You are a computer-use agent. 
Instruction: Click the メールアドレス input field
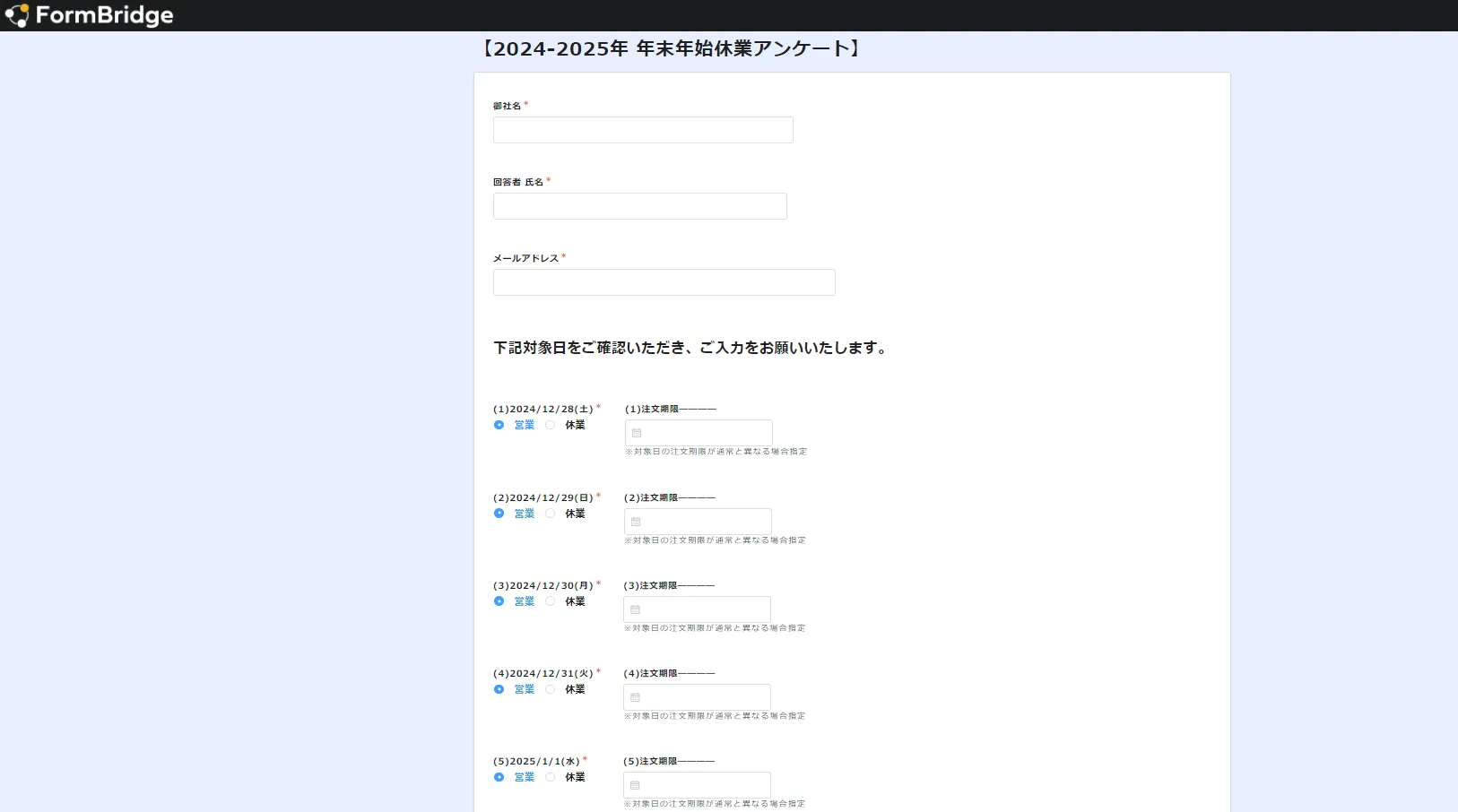[x=664, y=282]
